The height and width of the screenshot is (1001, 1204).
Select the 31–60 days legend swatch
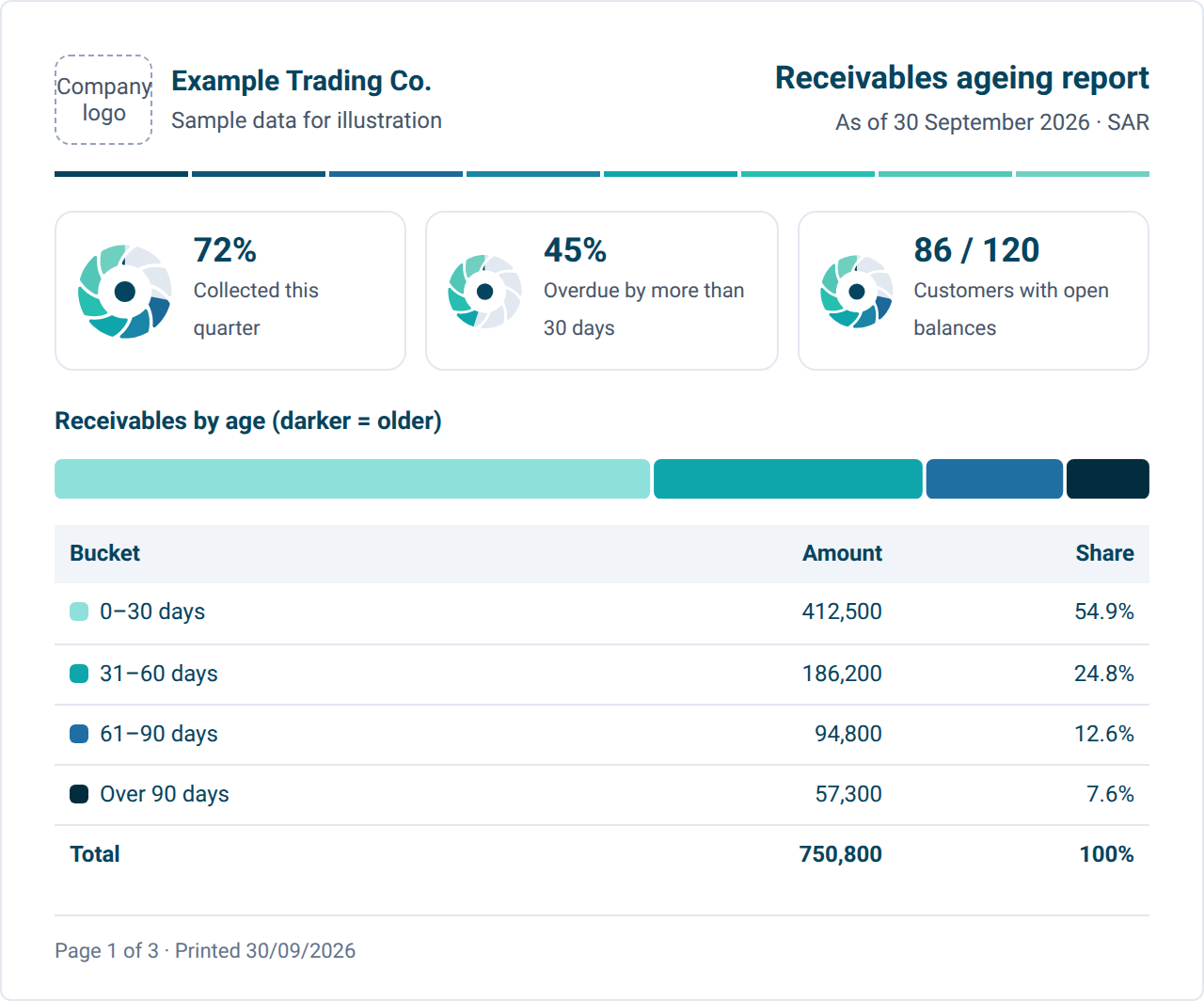(79, 674)
